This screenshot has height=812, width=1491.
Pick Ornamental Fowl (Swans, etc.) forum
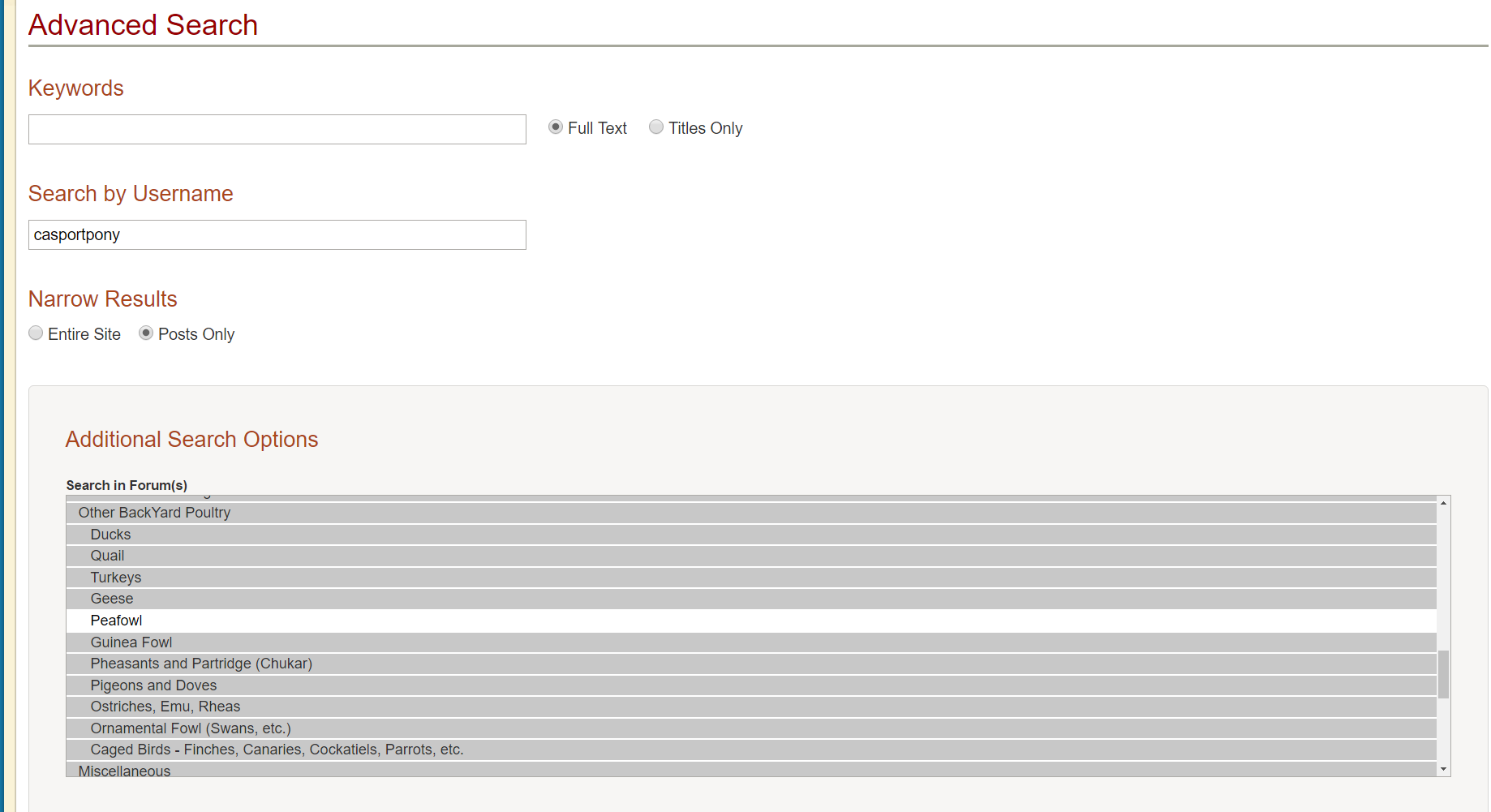191,728
